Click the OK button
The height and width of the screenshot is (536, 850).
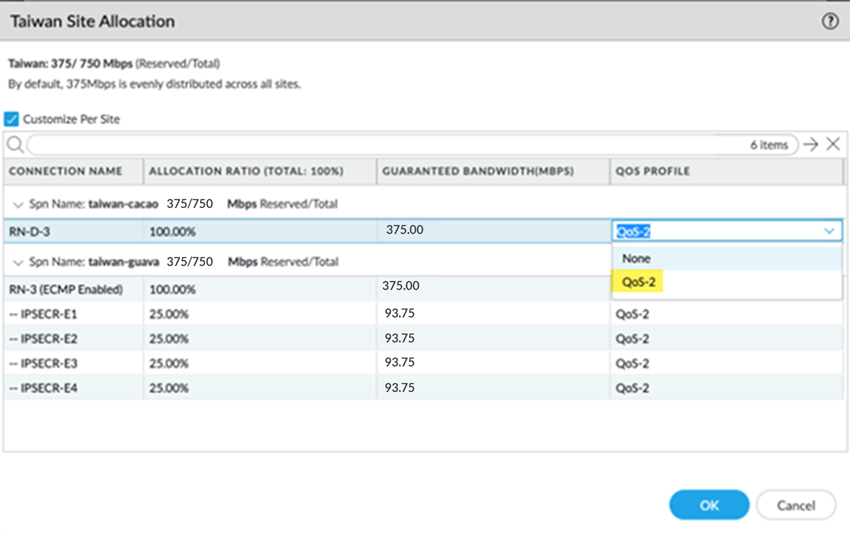709,505
